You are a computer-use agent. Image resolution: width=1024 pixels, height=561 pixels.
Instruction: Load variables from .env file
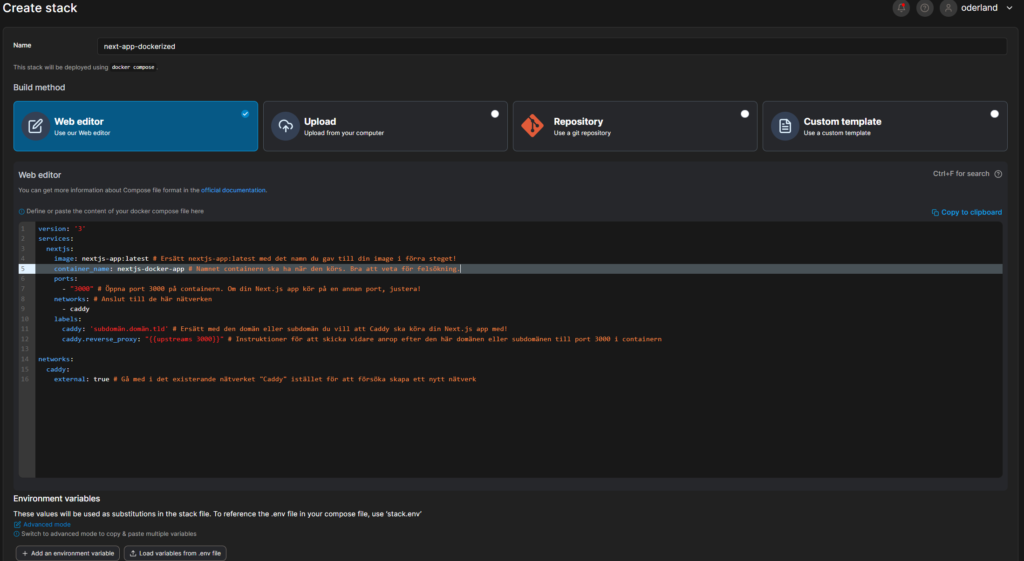[176, 553]
